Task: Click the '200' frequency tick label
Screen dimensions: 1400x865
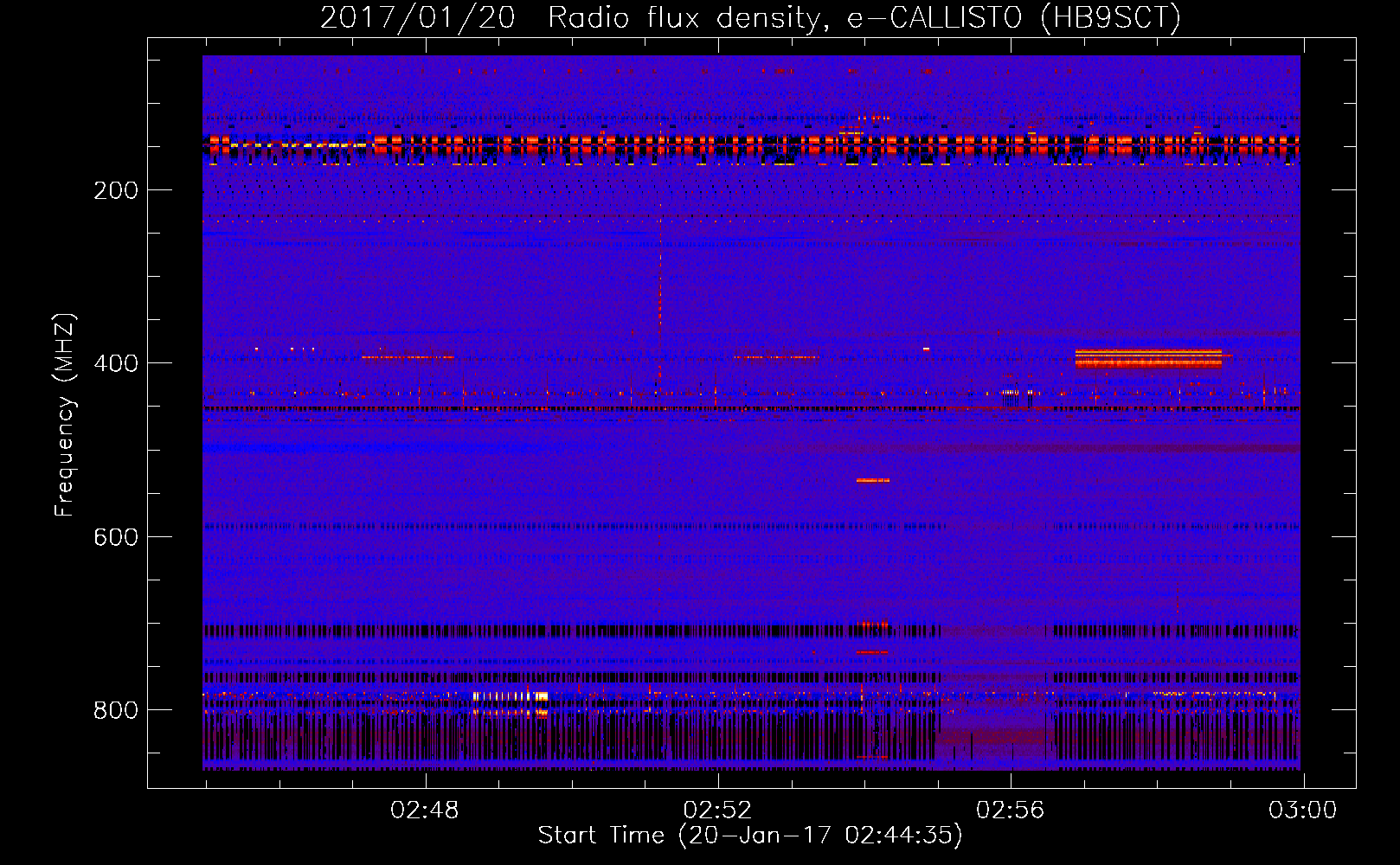Action: click(x=116, y=190)
